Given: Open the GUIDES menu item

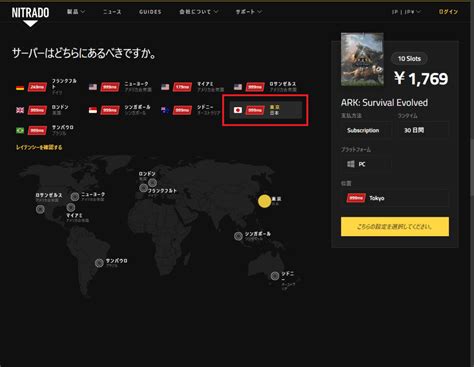Looking at the screenshot, I should (150, 12).
